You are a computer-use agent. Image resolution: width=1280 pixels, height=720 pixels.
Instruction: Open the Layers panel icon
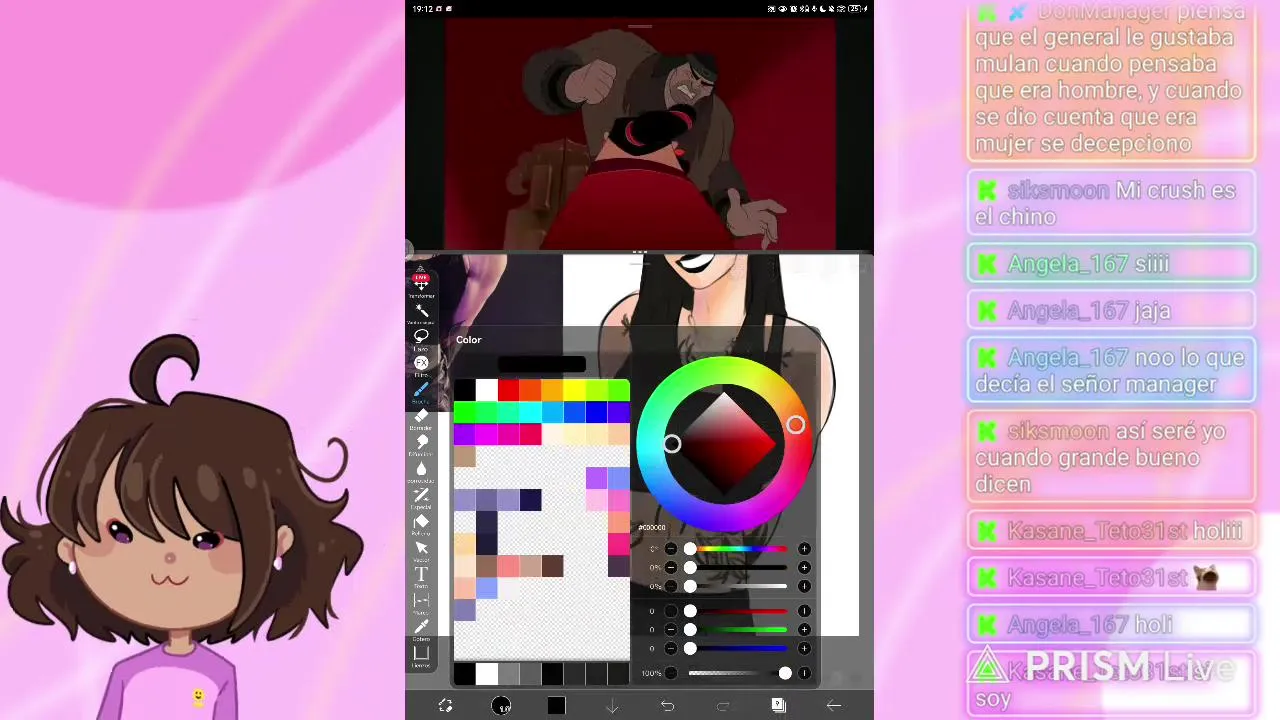(778, 706)
